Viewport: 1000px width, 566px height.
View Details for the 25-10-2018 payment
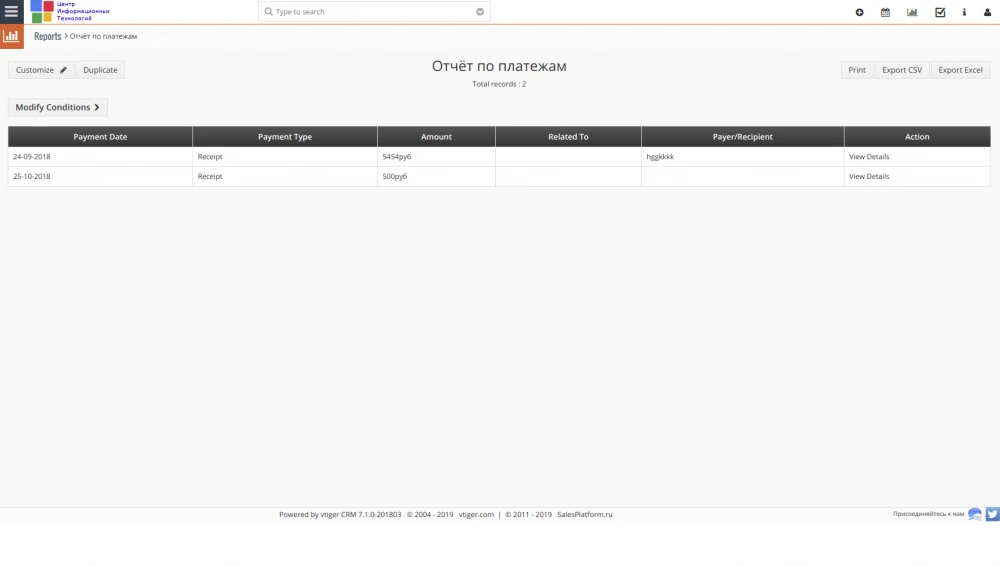click(869, 177)
